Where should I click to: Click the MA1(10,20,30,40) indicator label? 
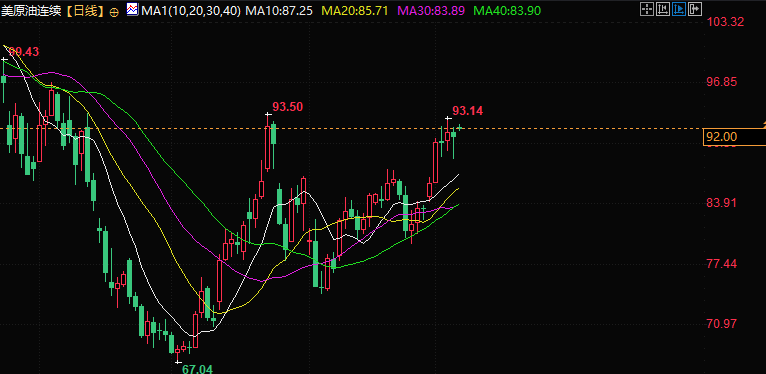coord(191,11)
